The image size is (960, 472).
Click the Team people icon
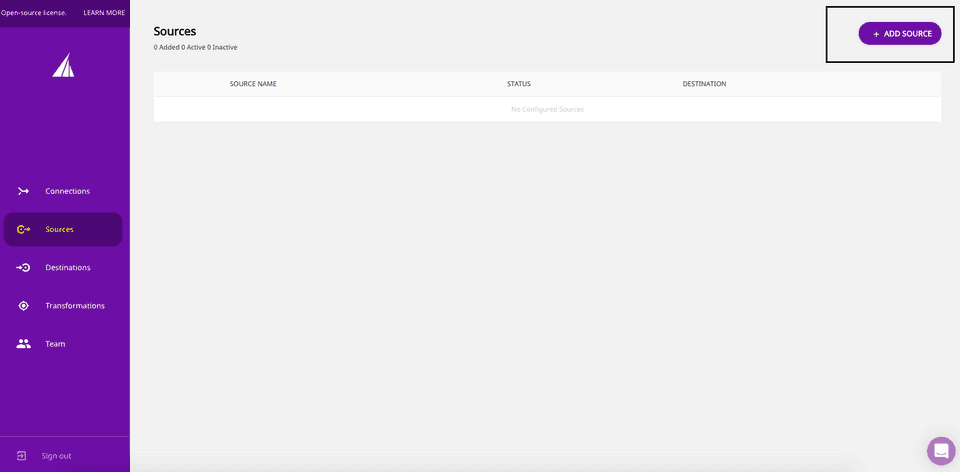(24, 343)
